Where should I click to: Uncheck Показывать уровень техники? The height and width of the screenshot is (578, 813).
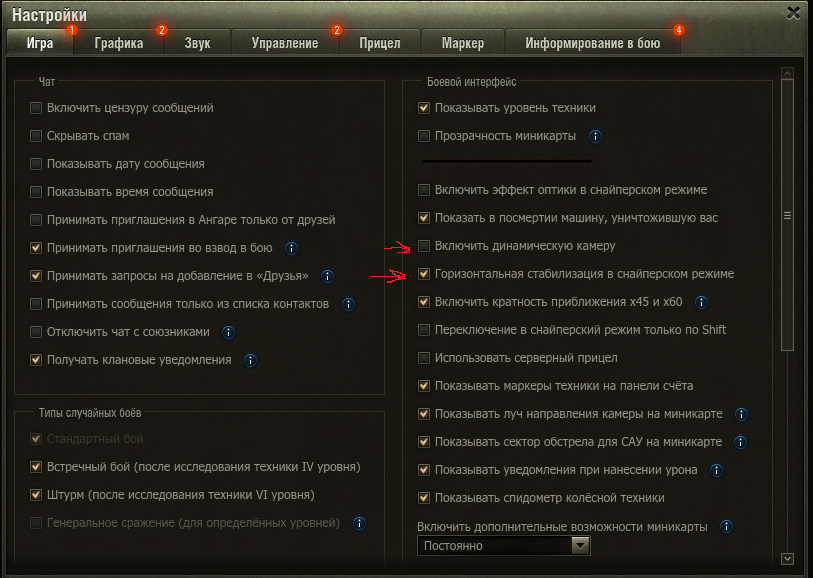click(424, 108)
